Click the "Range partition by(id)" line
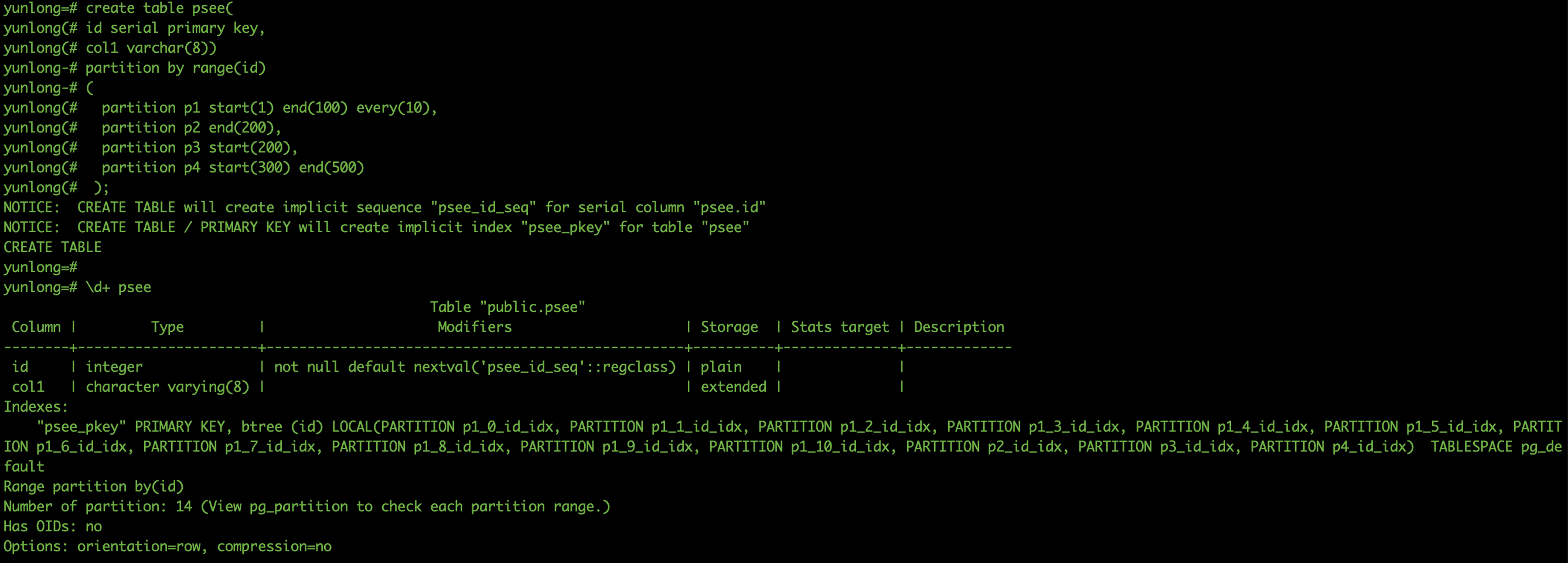Image resolution: width=1568 pixels, height=563 pixels. click(x=94, y=487)
